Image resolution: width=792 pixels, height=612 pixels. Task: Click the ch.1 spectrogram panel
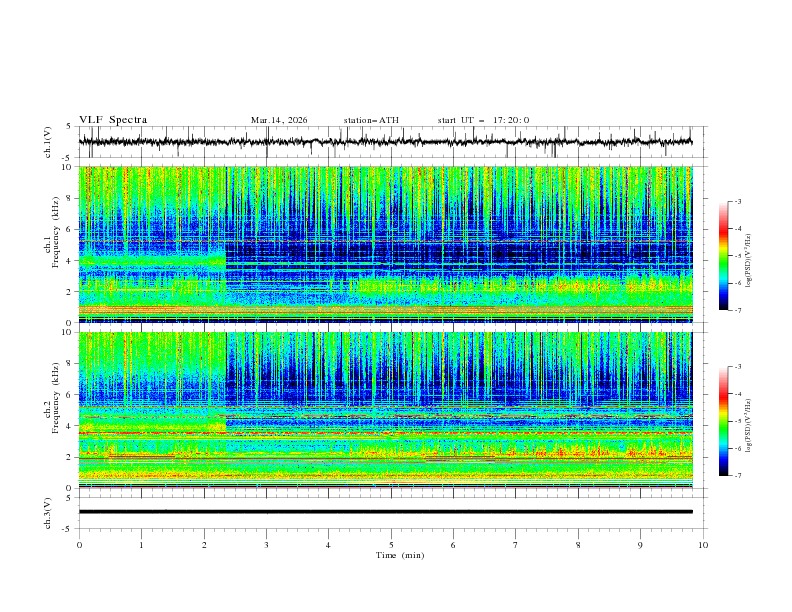(385, 244)
